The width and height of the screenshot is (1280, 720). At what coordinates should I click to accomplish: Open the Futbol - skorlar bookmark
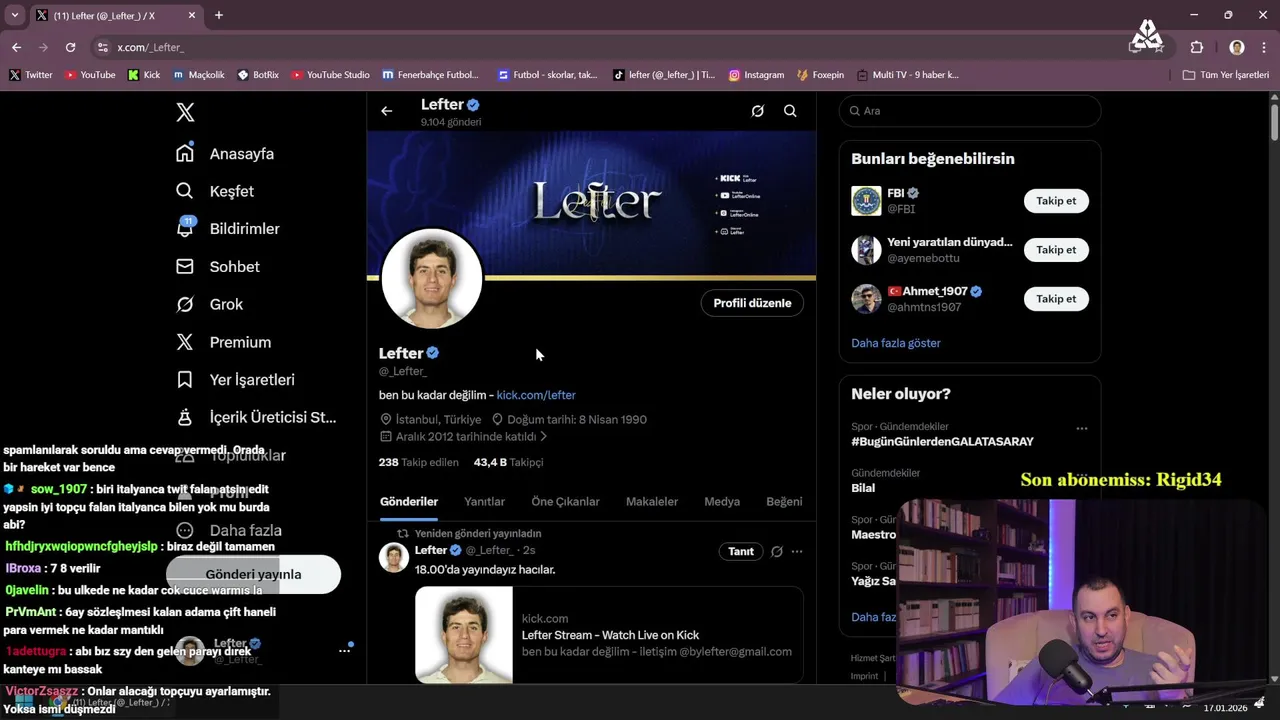[x=547, y=75]
